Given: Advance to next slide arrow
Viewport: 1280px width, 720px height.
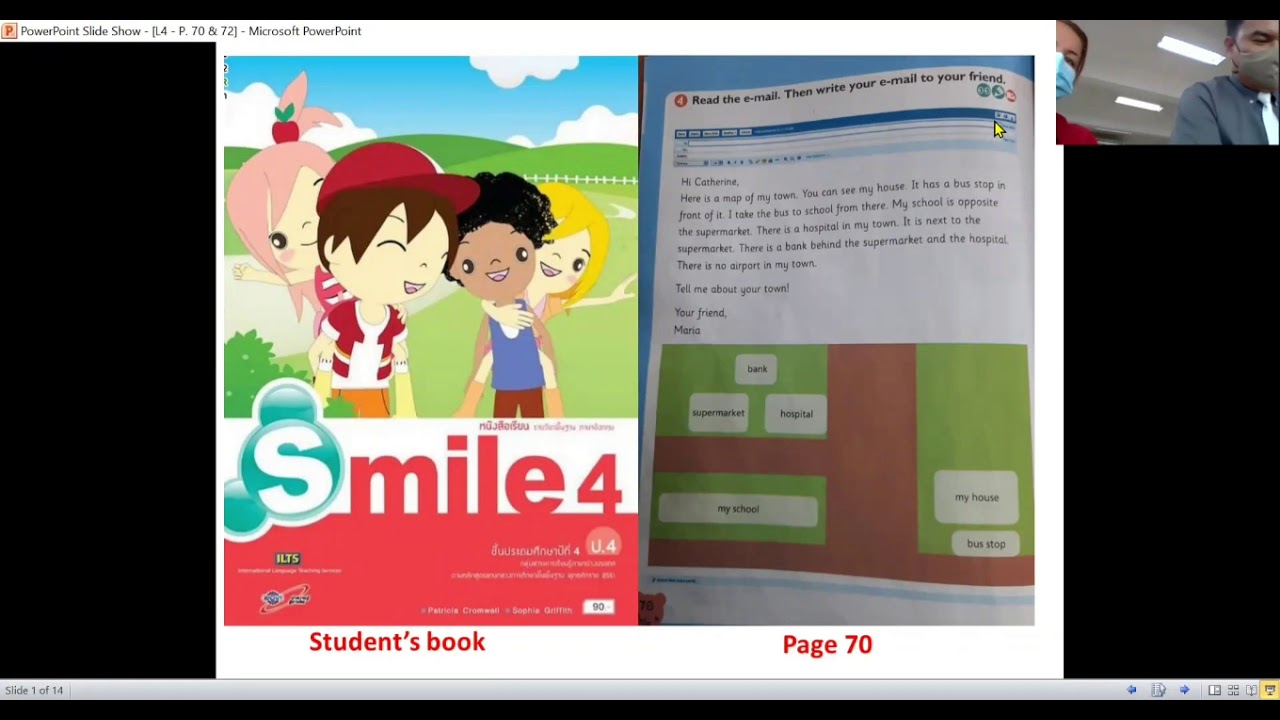Looking at the screenshot, I should pyautogui.click(x=1184, y=690).
